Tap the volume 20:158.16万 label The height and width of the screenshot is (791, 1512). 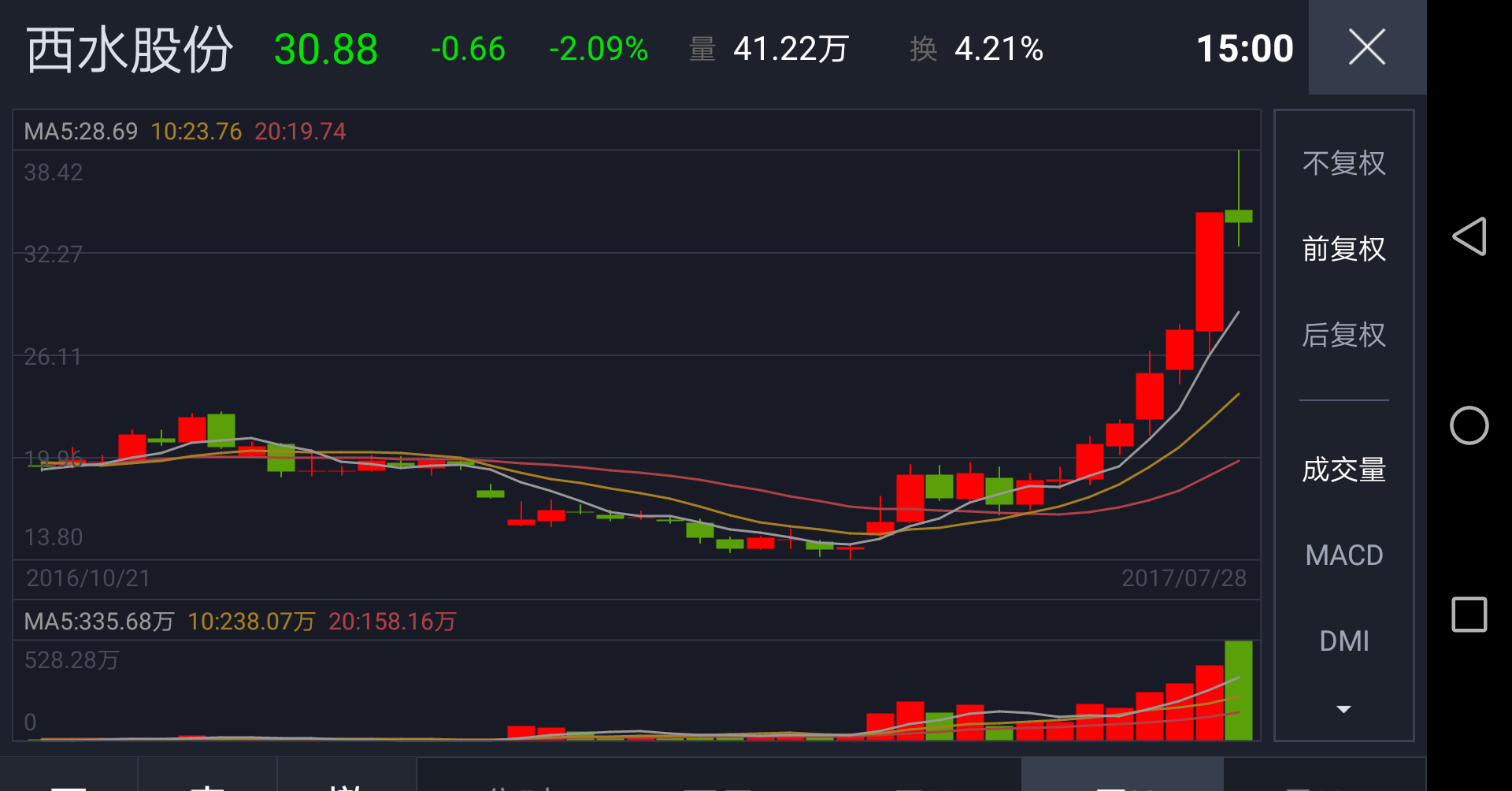tap(392, 622)
